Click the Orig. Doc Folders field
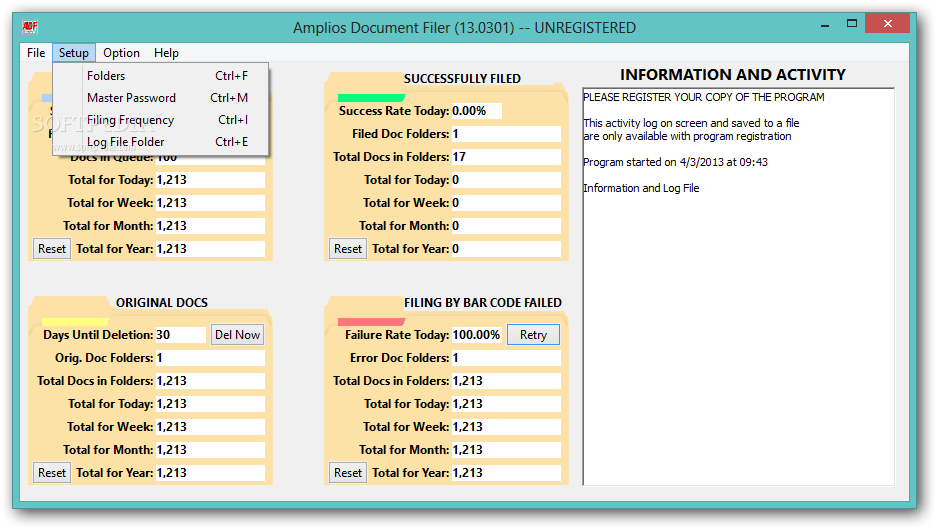This screenshot has height=529, width=937. [210, 358]
